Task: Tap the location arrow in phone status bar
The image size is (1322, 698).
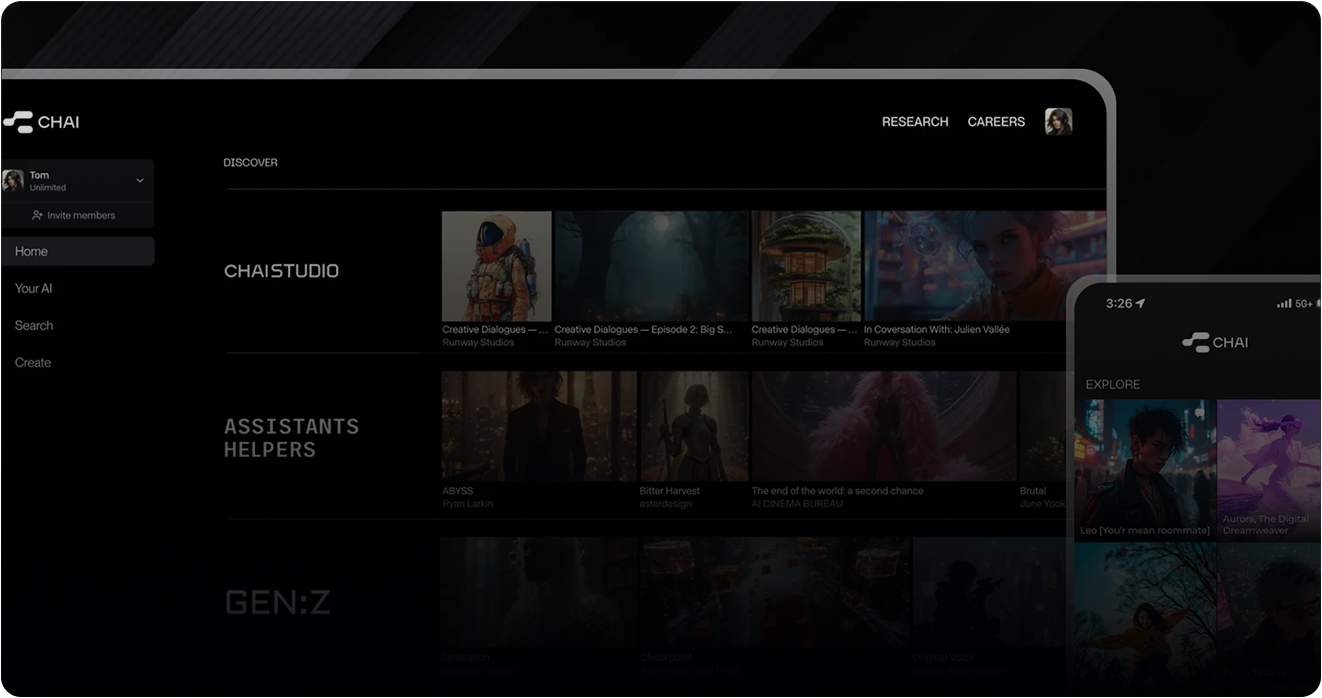Action: pos(1141,304)
